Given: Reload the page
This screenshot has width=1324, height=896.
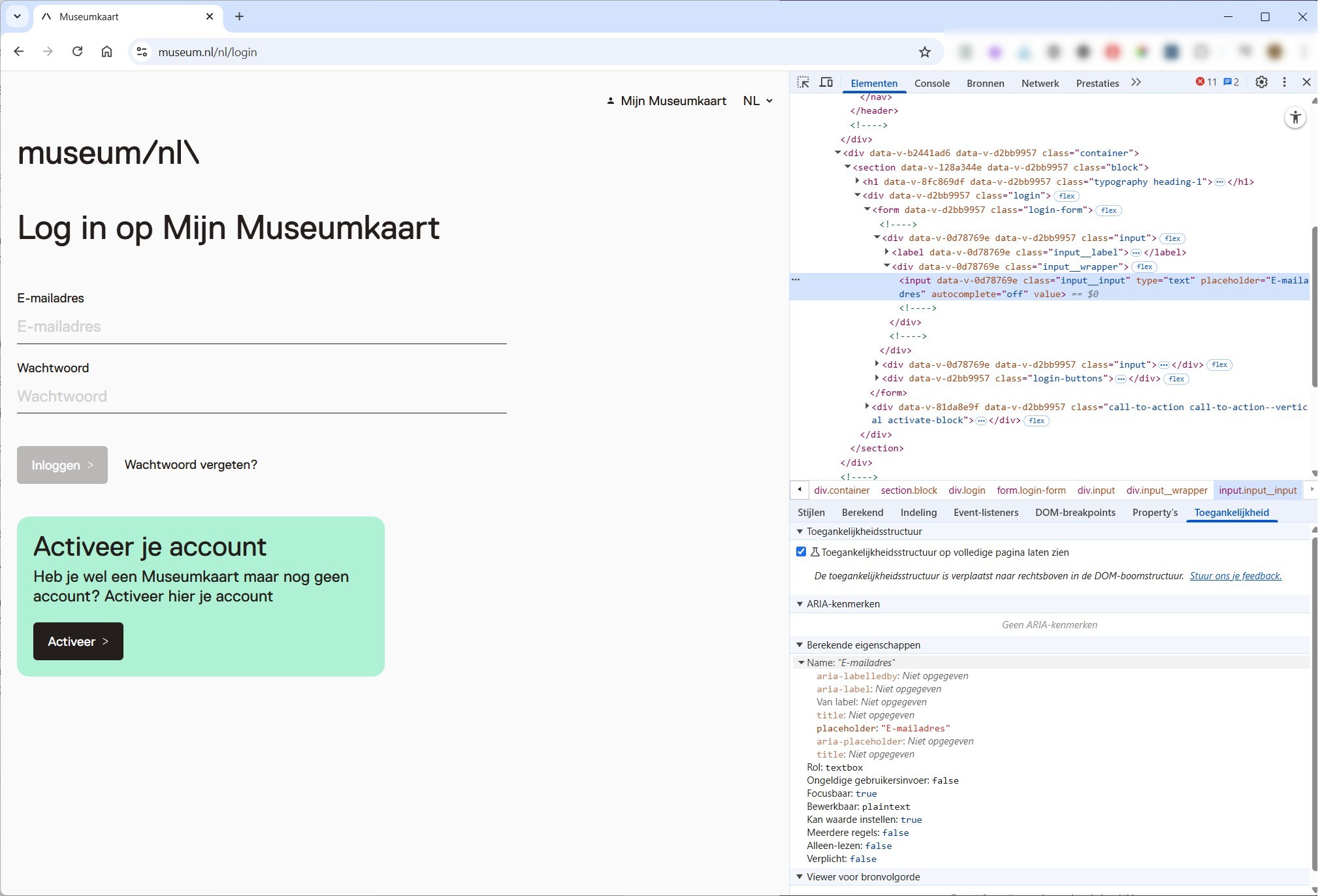Looking at the screenshot, I should [77, 52].
